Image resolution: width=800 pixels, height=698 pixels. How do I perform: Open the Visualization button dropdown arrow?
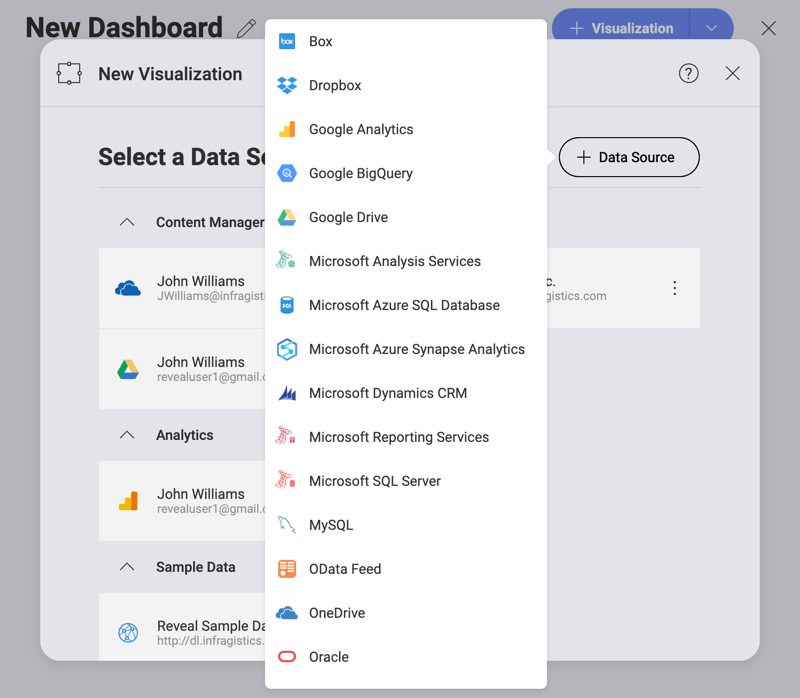(x=711, y=28)
